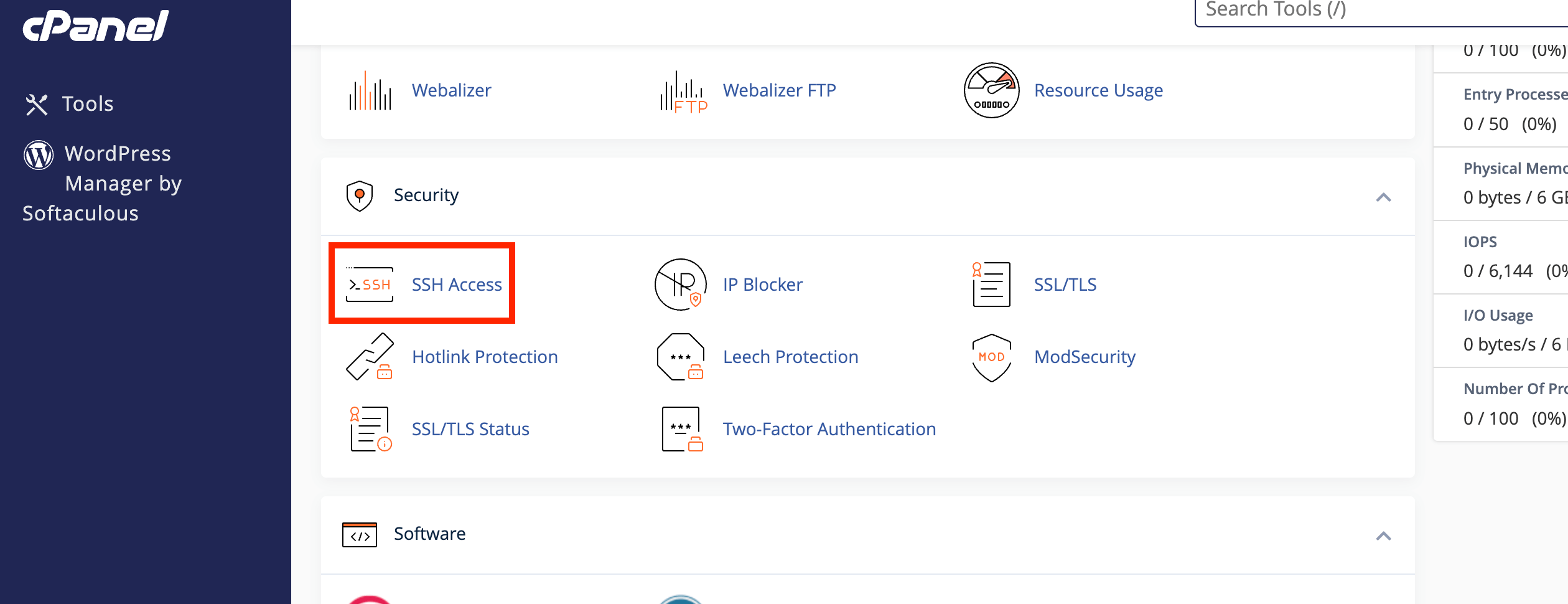The height and width of the screenshot is (604, 1568).
Task: Click the Entry Processes statistic label
Action: tap(1516, 94)
